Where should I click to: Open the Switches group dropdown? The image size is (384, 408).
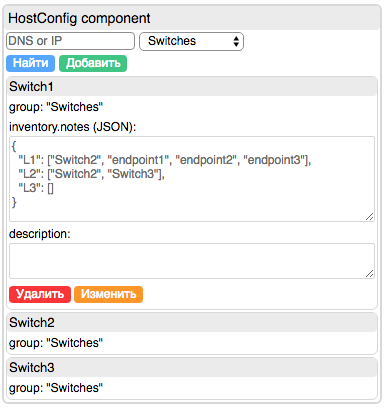191,41
